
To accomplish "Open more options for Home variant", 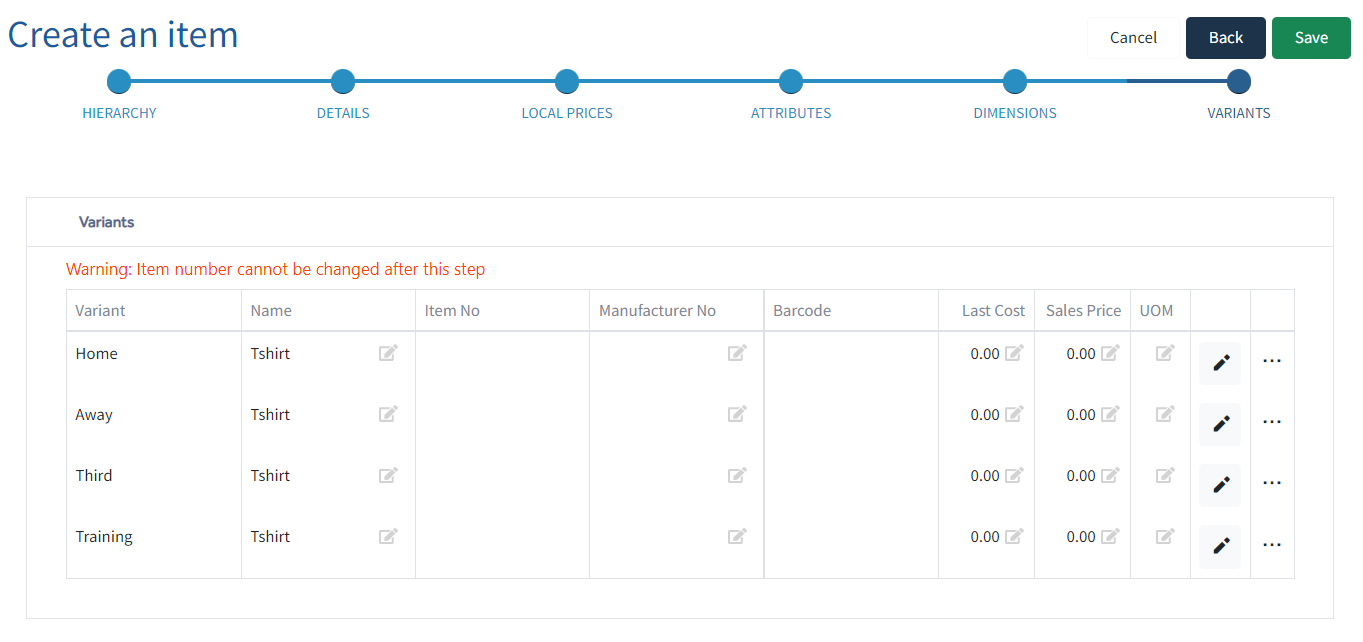I will pos(1272,361).
